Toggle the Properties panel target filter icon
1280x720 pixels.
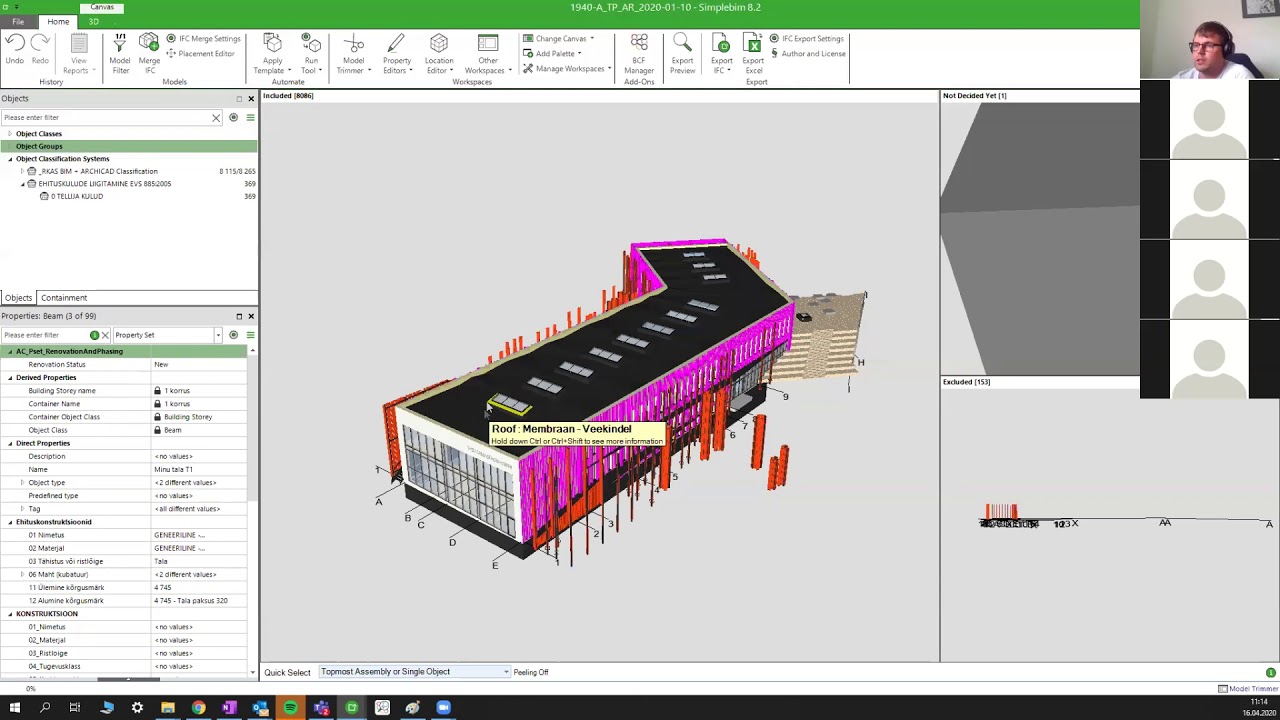click(234, 335)
